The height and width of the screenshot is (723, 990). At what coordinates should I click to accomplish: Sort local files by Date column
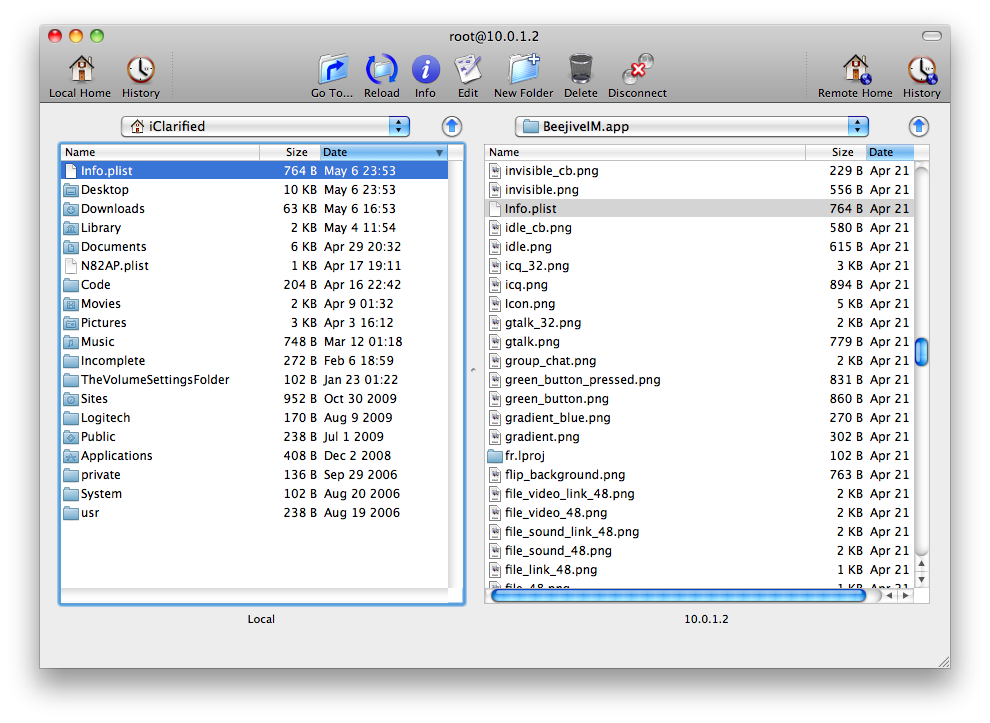coord(380,152)
